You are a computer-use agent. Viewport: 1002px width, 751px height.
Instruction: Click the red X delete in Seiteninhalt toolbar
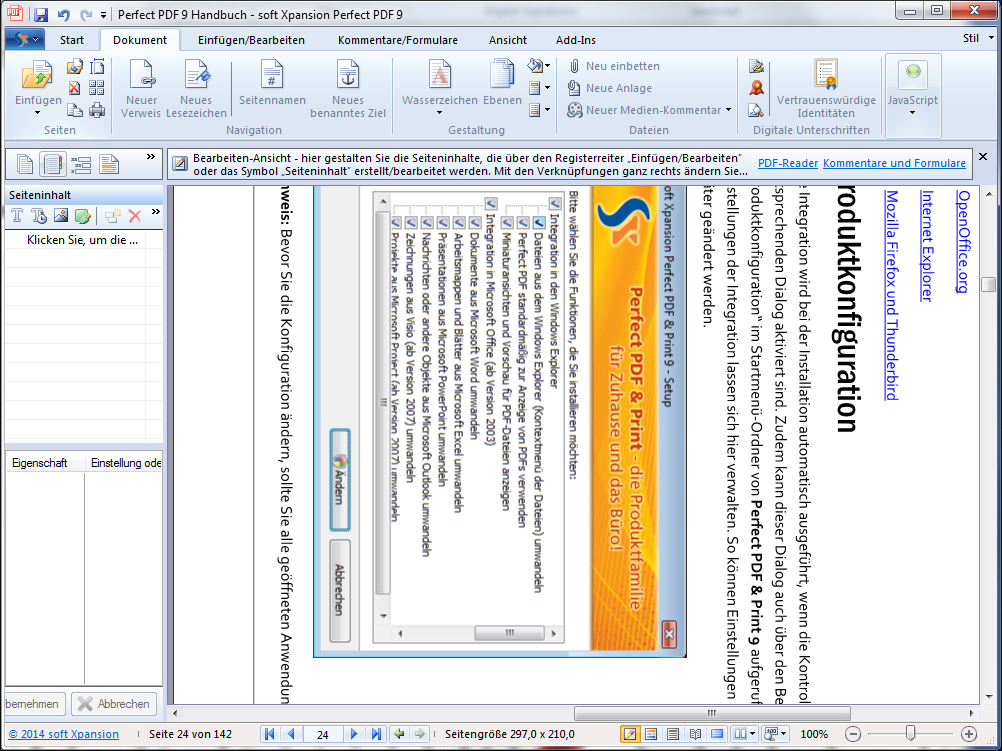[x=135, y=216]
